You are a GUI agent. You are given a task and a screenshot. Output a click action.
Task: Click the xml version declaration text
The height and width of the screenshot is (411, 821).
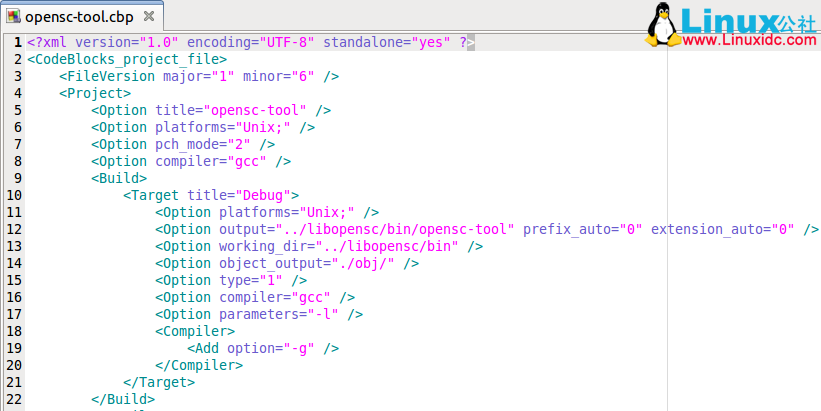[251, 42]
